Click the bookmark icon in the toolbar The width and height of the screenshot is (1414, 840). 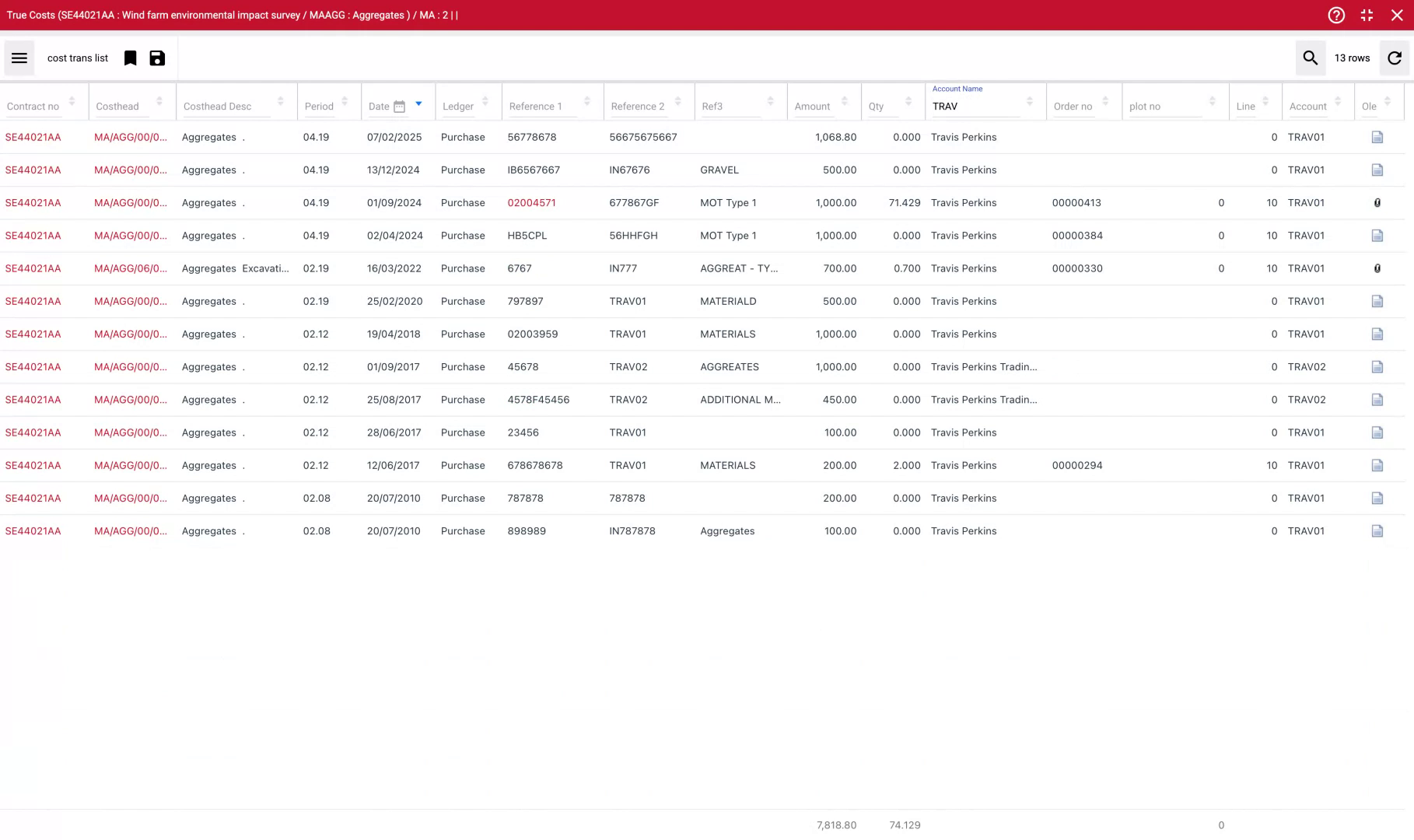130,58
